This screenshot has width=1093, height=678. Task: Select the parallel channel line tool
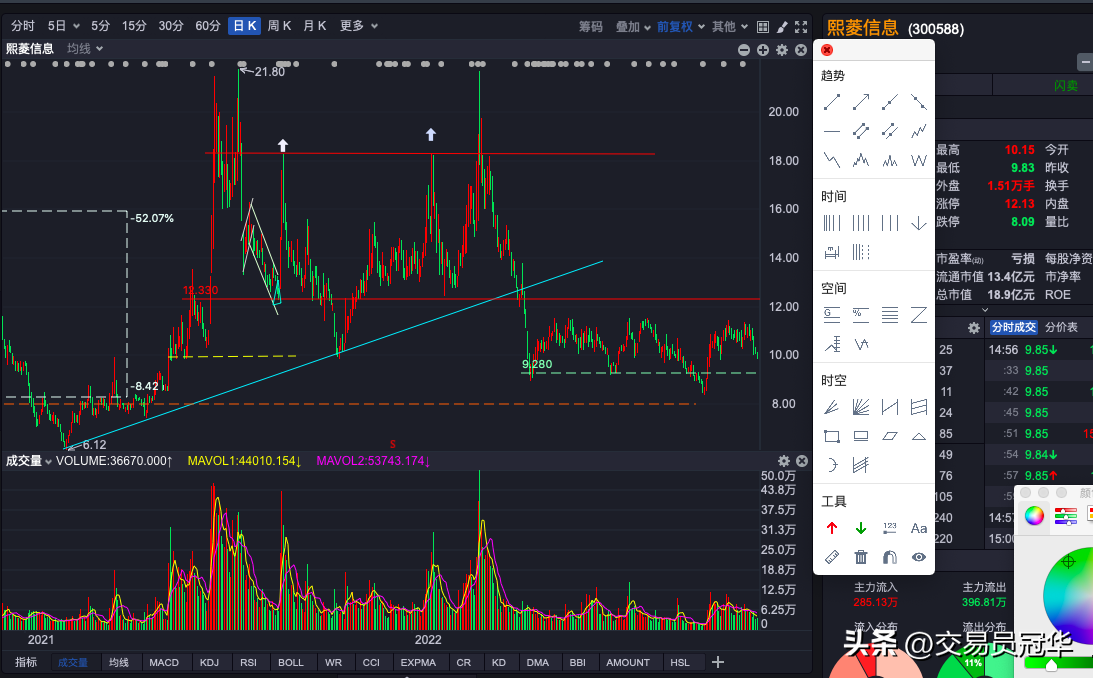pyautogui.click(x=861, y=131)
